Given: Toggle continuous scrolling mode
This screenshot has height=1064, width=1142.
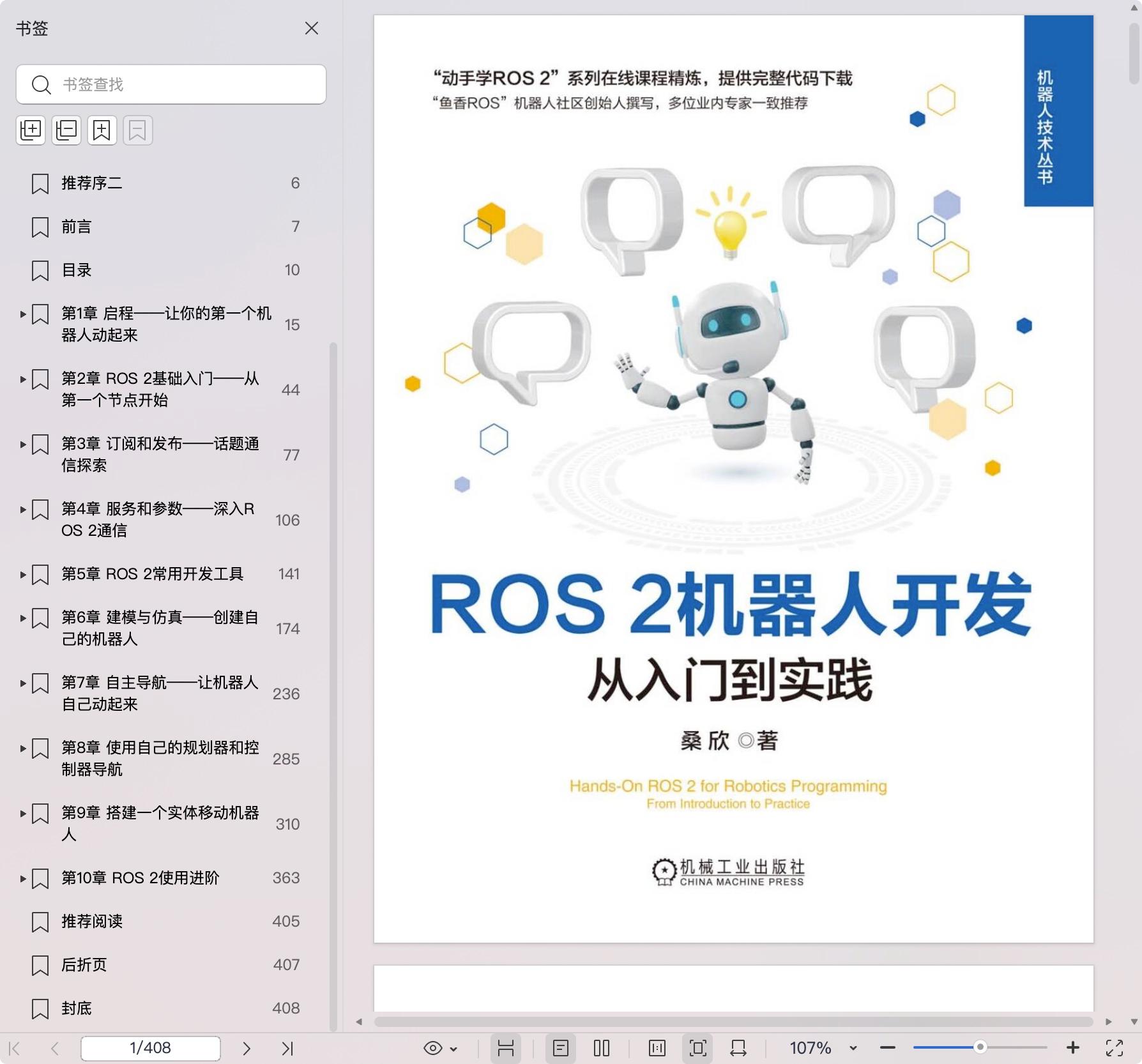Looking at the screenshot, I should 506,1048.
